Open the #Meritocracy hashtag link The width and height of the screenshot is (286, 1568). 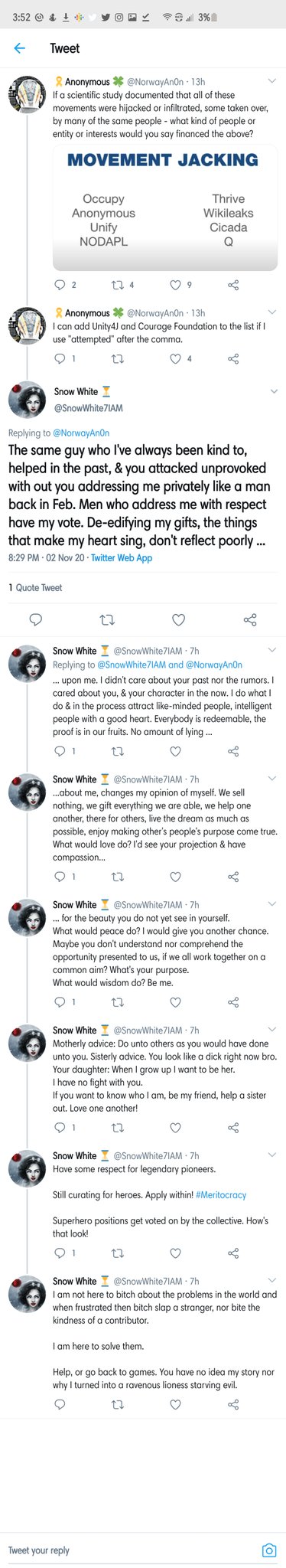click(x=221, y=1194)
